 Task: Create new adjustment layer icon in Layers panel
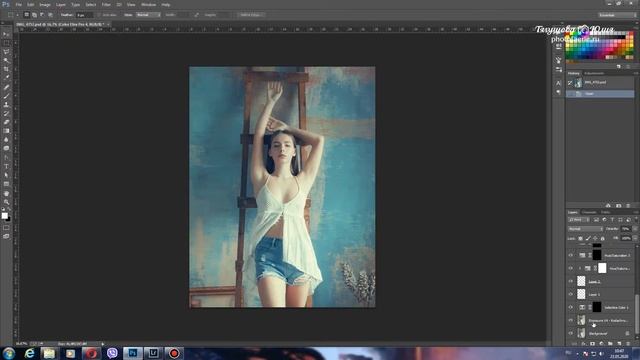tap(601, 344)
